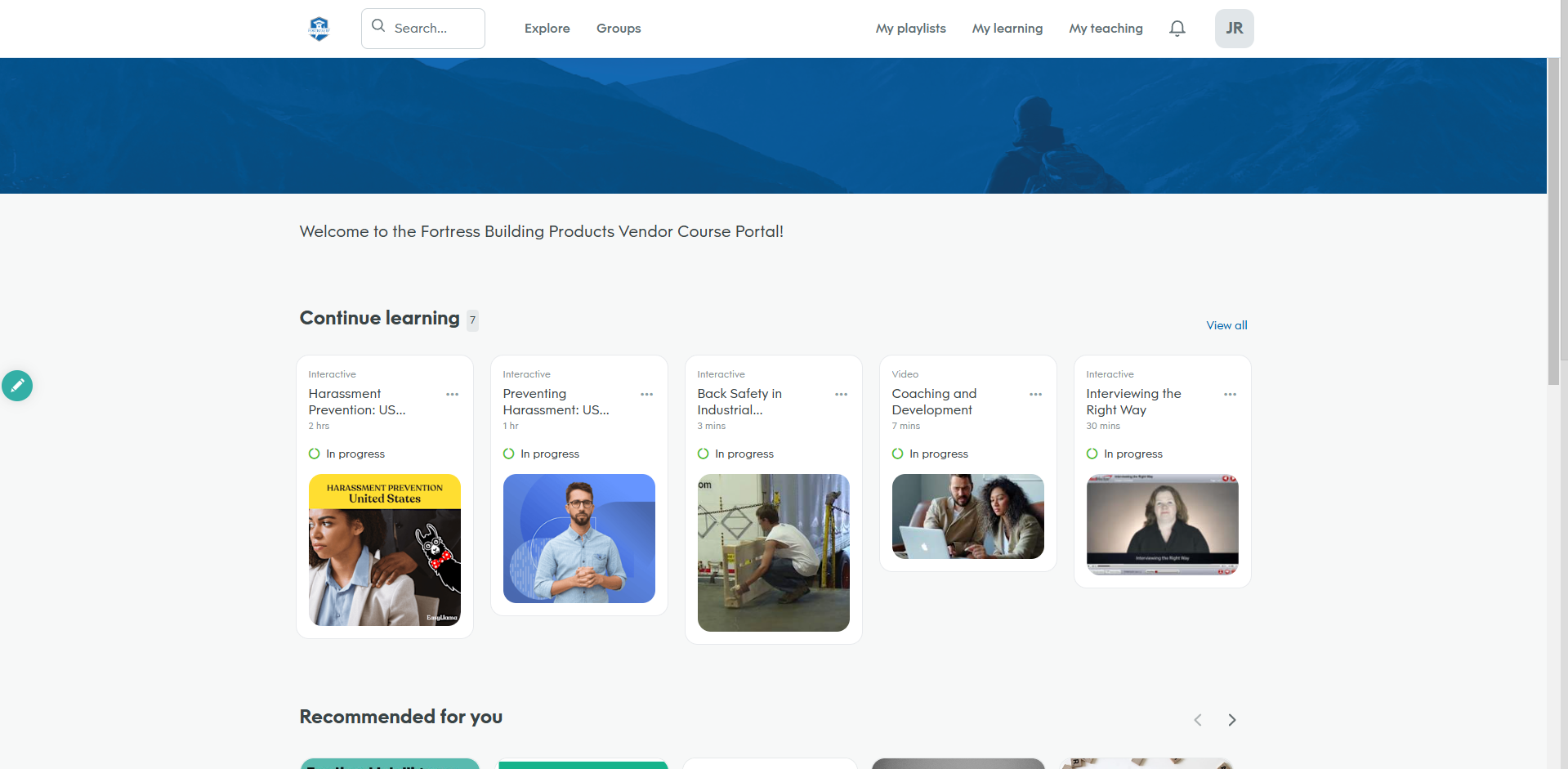The image size is (1568, 769).
Task: Open more options for Interviewing the Right Way
Action: coord(1230,395)
